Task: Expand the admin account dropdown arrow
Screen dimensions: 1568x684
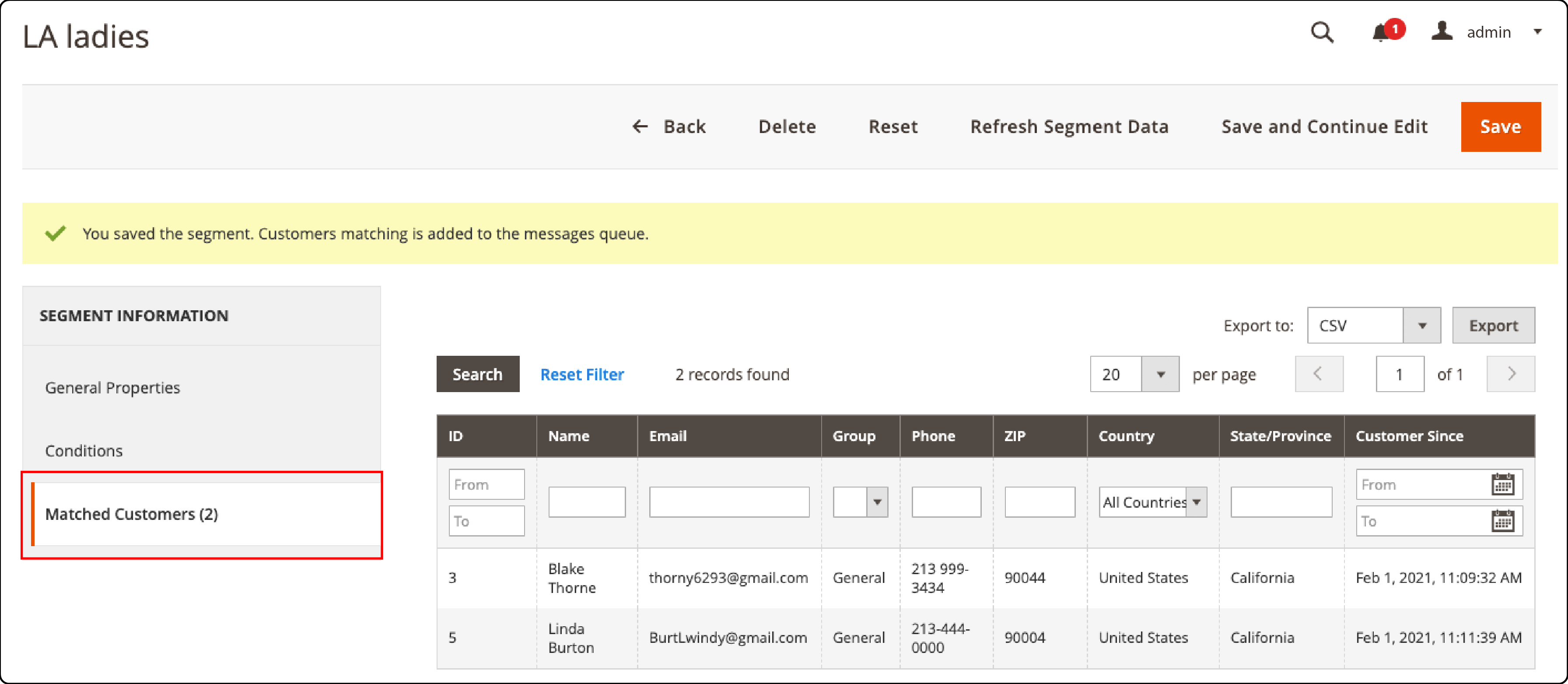Action: pos(1537,32)
